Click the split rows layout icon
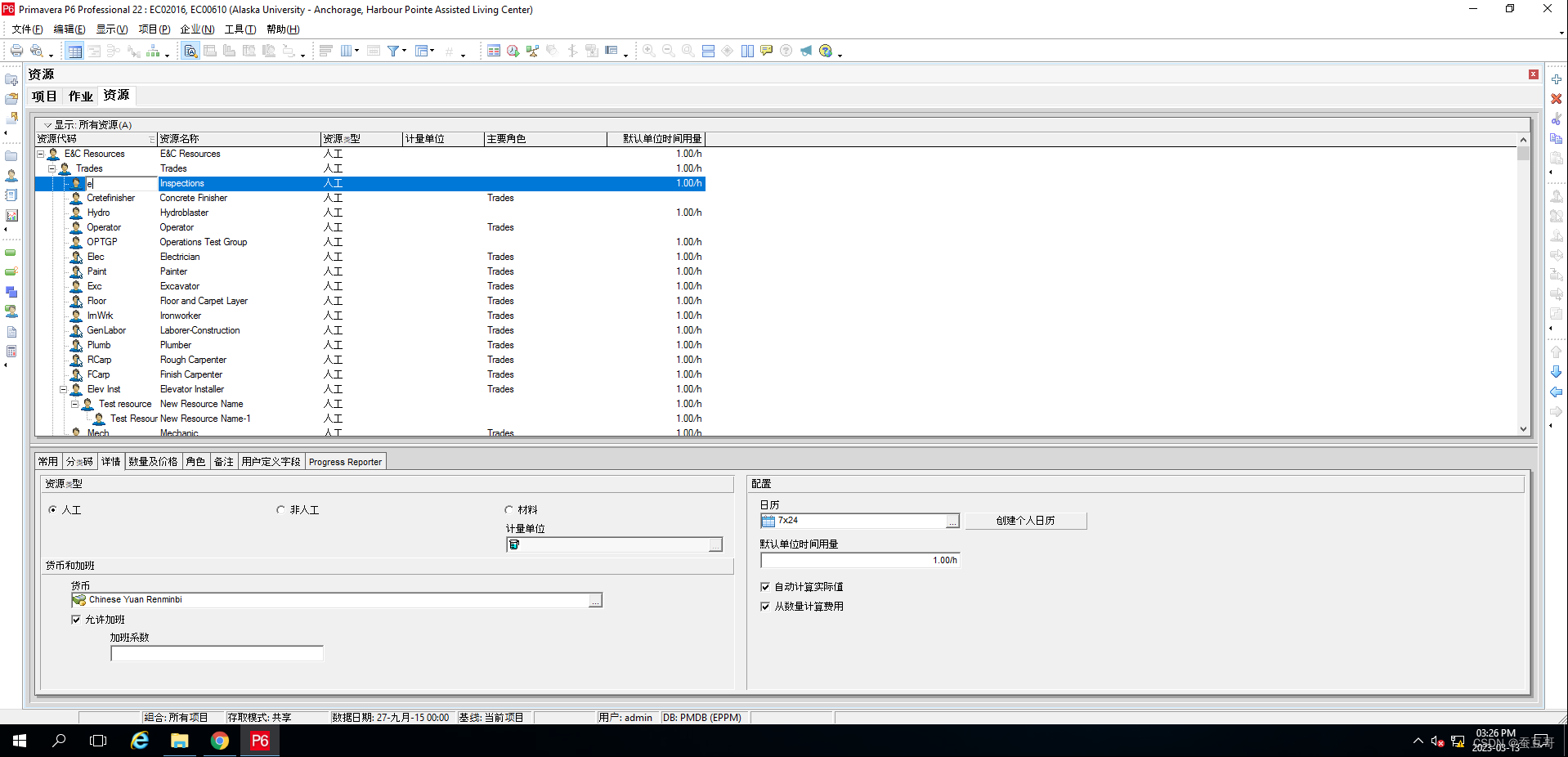This screenshot has height=757, width=1568. coord(708,51)
